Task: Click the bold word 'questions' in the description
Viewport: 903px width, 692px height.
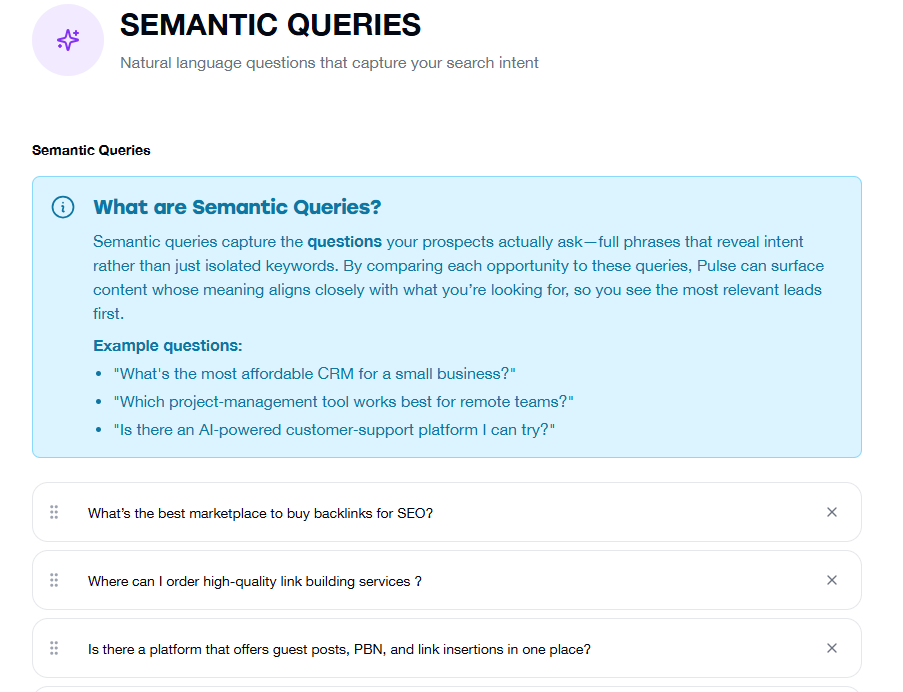Action: pos(344,241)
